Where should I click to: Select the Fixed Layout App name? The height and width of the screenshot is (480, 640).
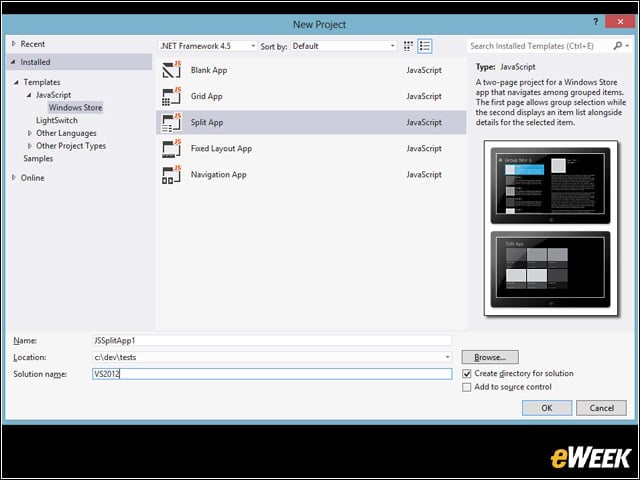point(221,148)
